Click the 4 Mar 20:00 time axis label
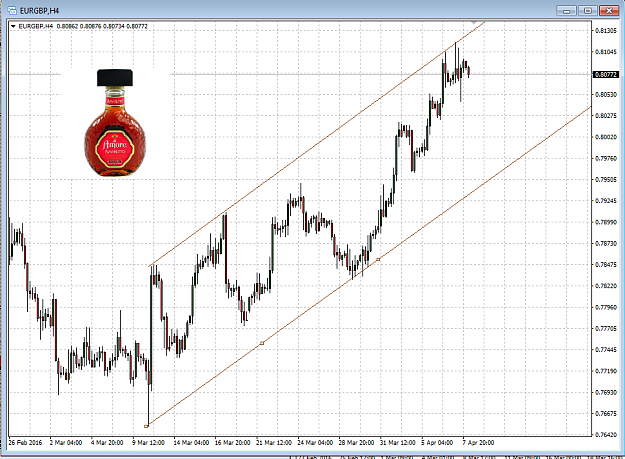The height and width of the screenshot is (459, 625). pyautogui.click(x=107, y=443)
